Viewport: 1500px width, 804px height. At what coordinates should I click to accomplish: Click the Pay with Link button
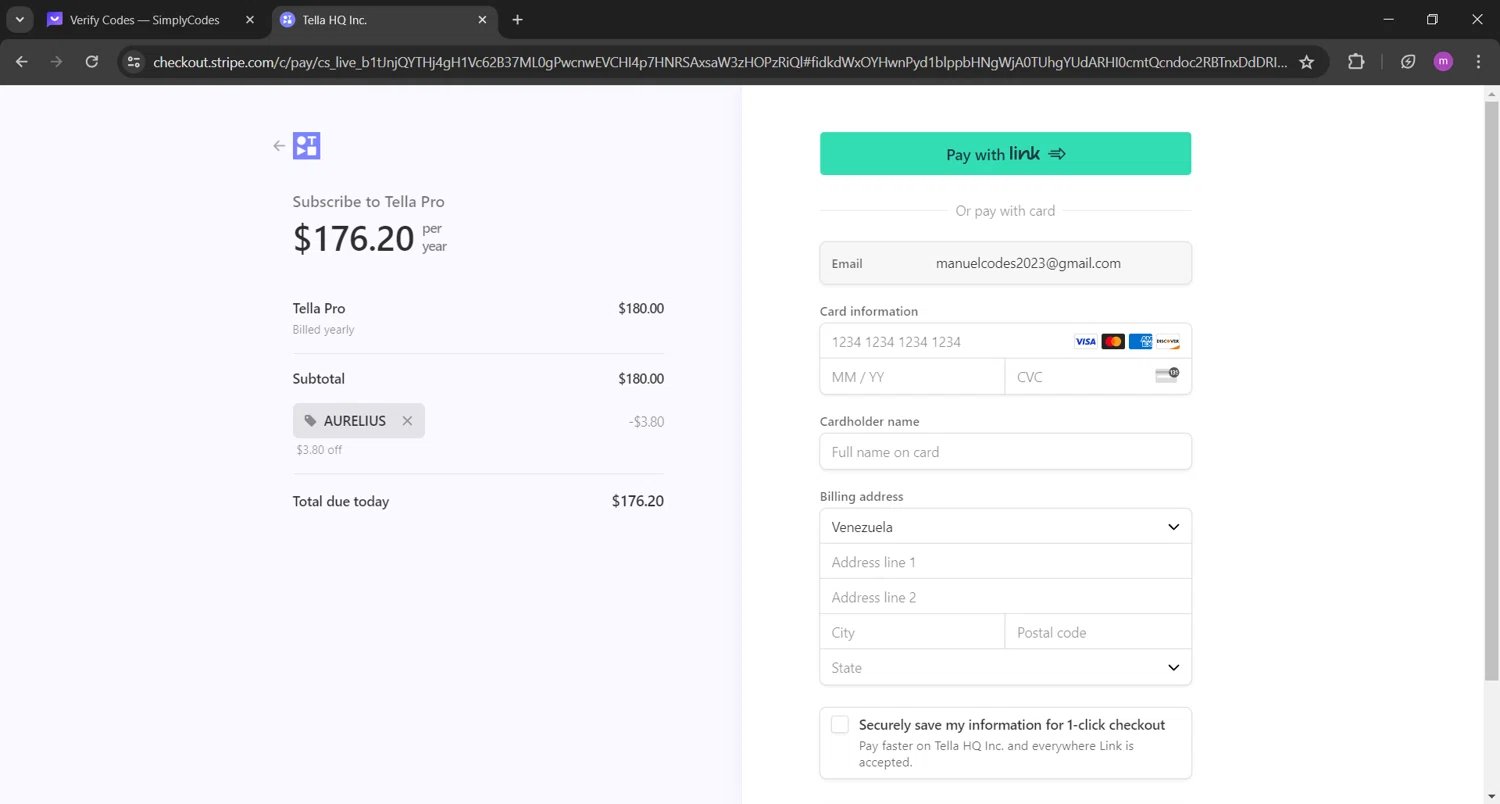click(x=1005, y=154)
